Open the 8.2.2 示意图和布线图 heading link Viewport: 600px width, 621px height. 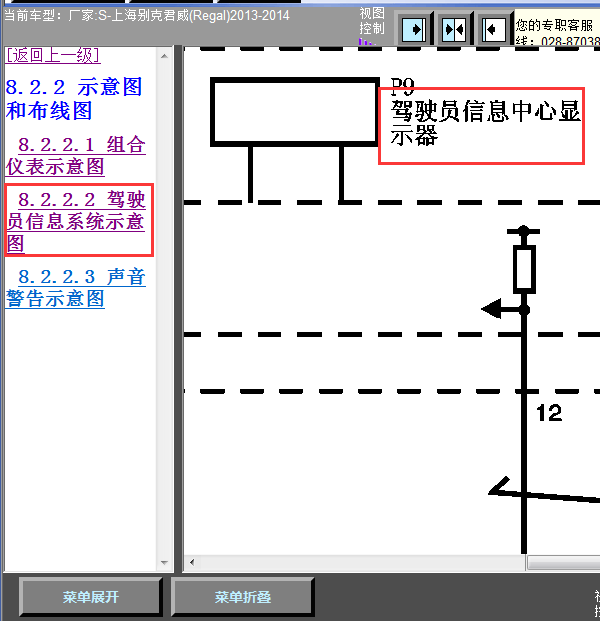(x=74, y=99)
